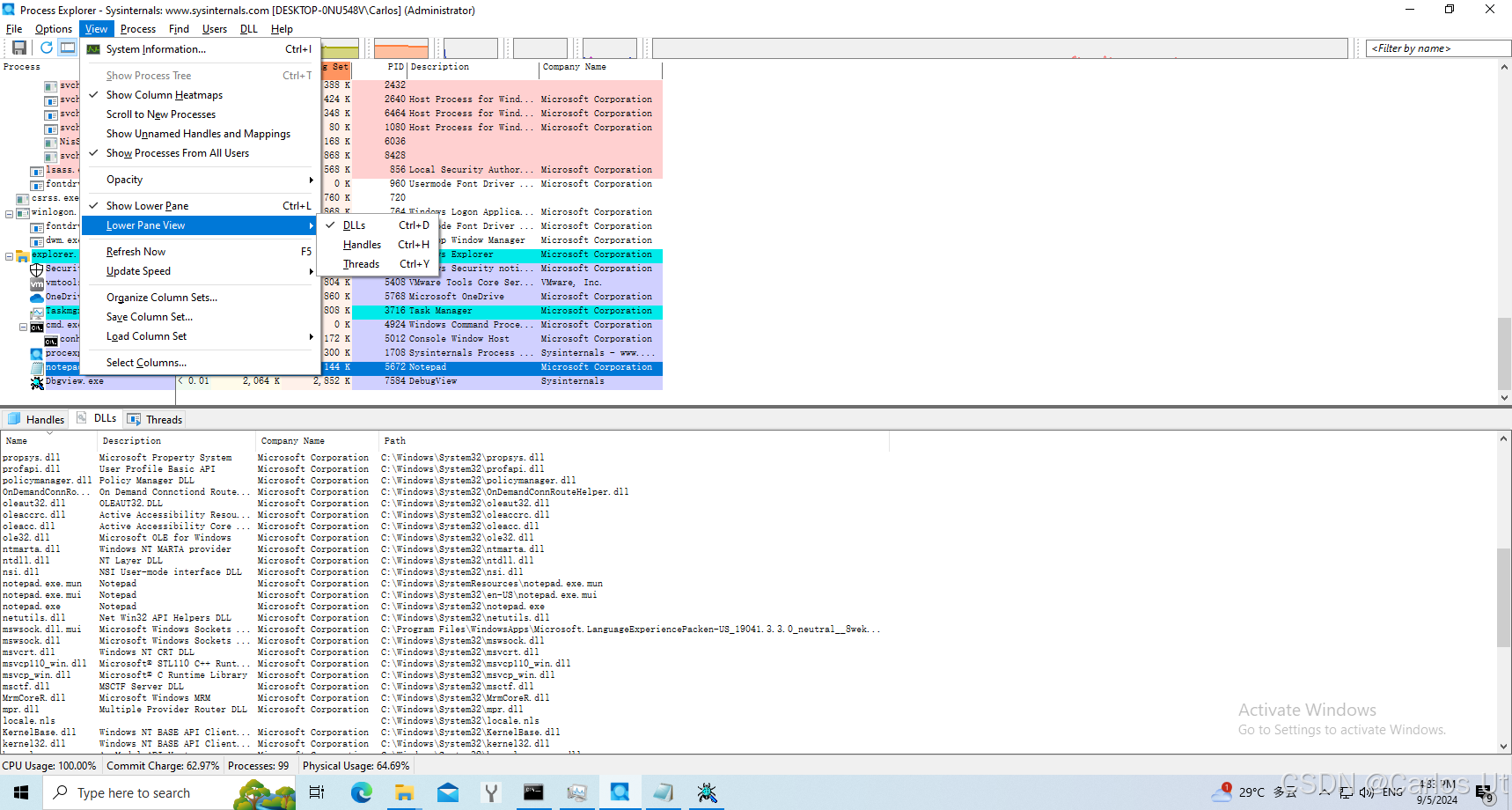This screenshot has width=1512, height=810.
Task: Click the lsass process icon
Action: (37, 171)
